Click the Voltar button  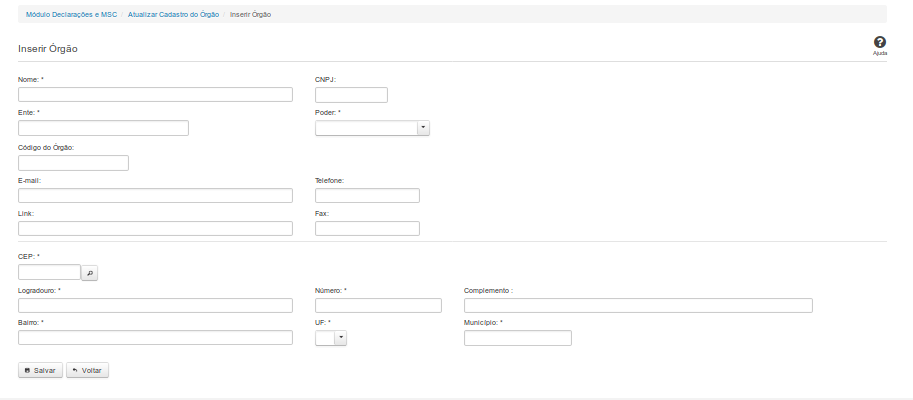[87, 370]
